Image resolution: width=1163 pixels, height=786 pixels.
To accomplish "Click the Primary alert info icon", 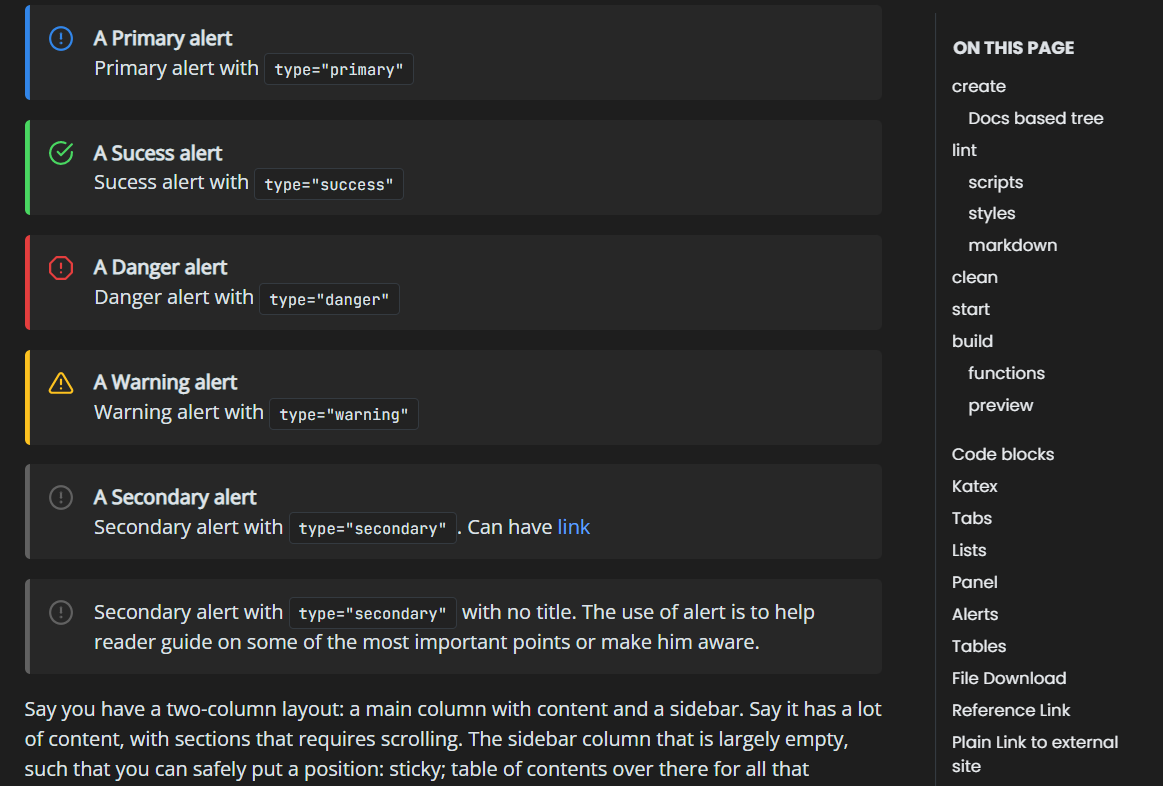I will click(x=61, y=38).
